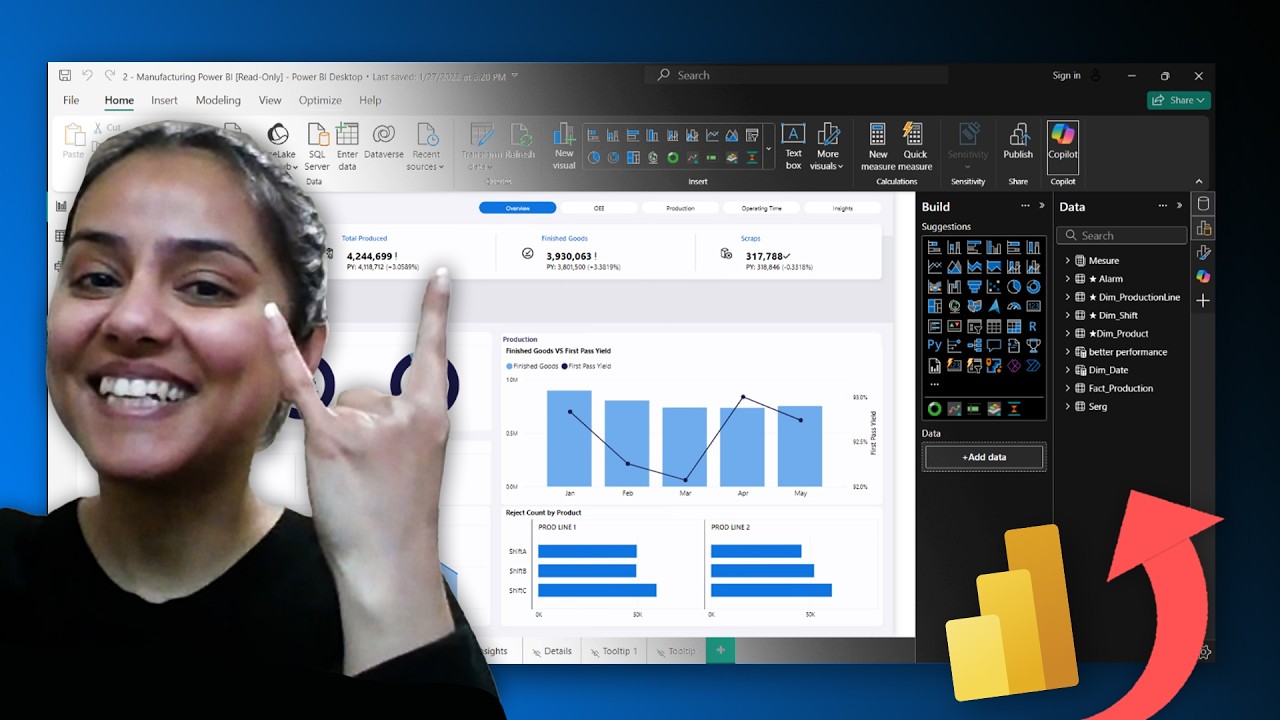Screen dimensions: 1280x720
Task: Click the Save icon in title bar
Action: (x=65, y=75)
